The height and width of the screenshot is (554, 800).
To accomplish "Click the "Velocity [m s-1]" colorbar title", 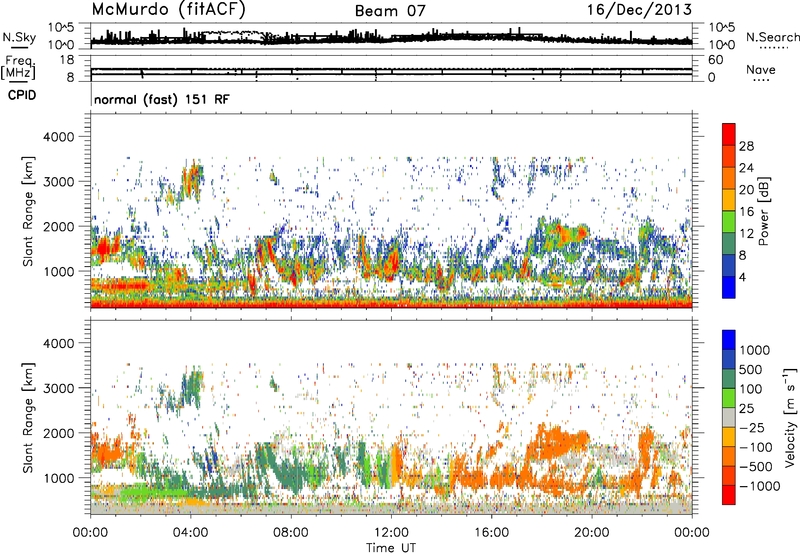I will [790, 417].
